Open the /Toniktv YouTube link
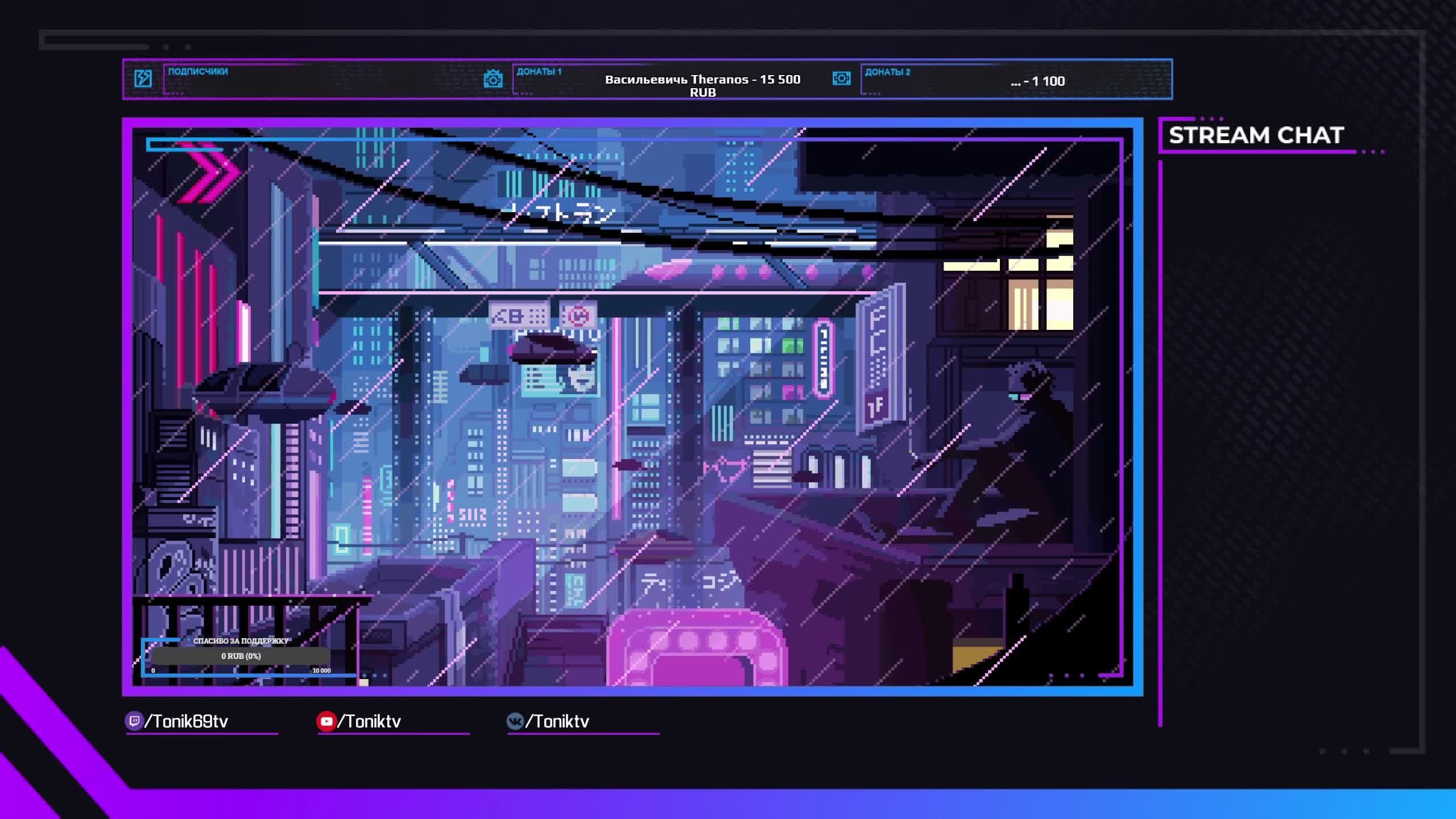Image resolution: width=1456 pixels, height=819 pixels. pos(370,721)
